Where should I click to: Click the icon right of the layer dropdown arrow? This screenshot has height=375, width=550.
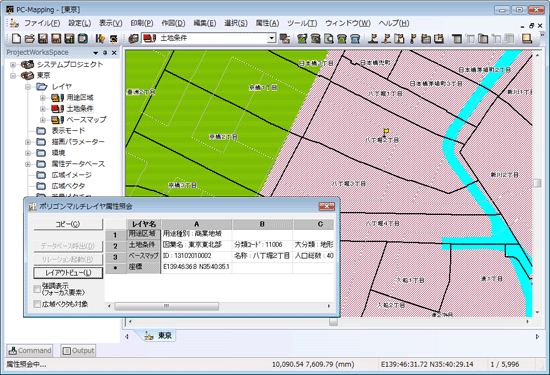[285, 38]
